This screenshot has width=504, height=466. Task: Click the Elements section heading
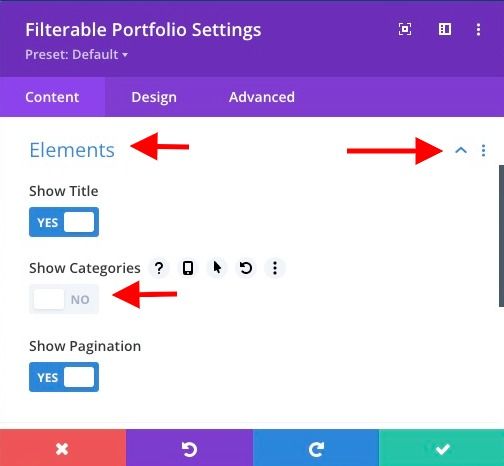[x=72, y=150]
